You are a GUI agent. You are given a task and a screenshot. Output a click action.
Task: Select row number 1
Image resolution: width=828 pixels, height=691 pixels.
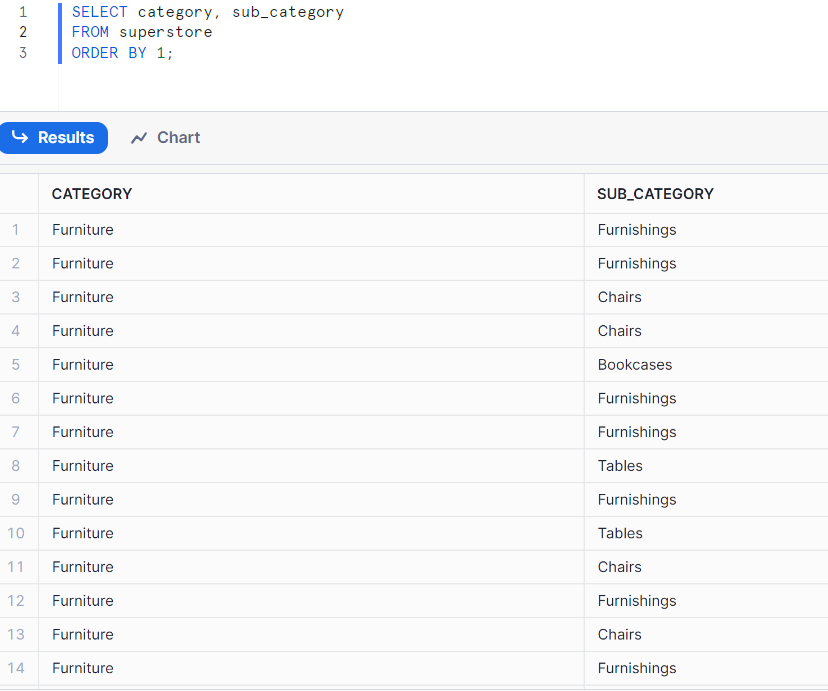[x=16, y=230]
